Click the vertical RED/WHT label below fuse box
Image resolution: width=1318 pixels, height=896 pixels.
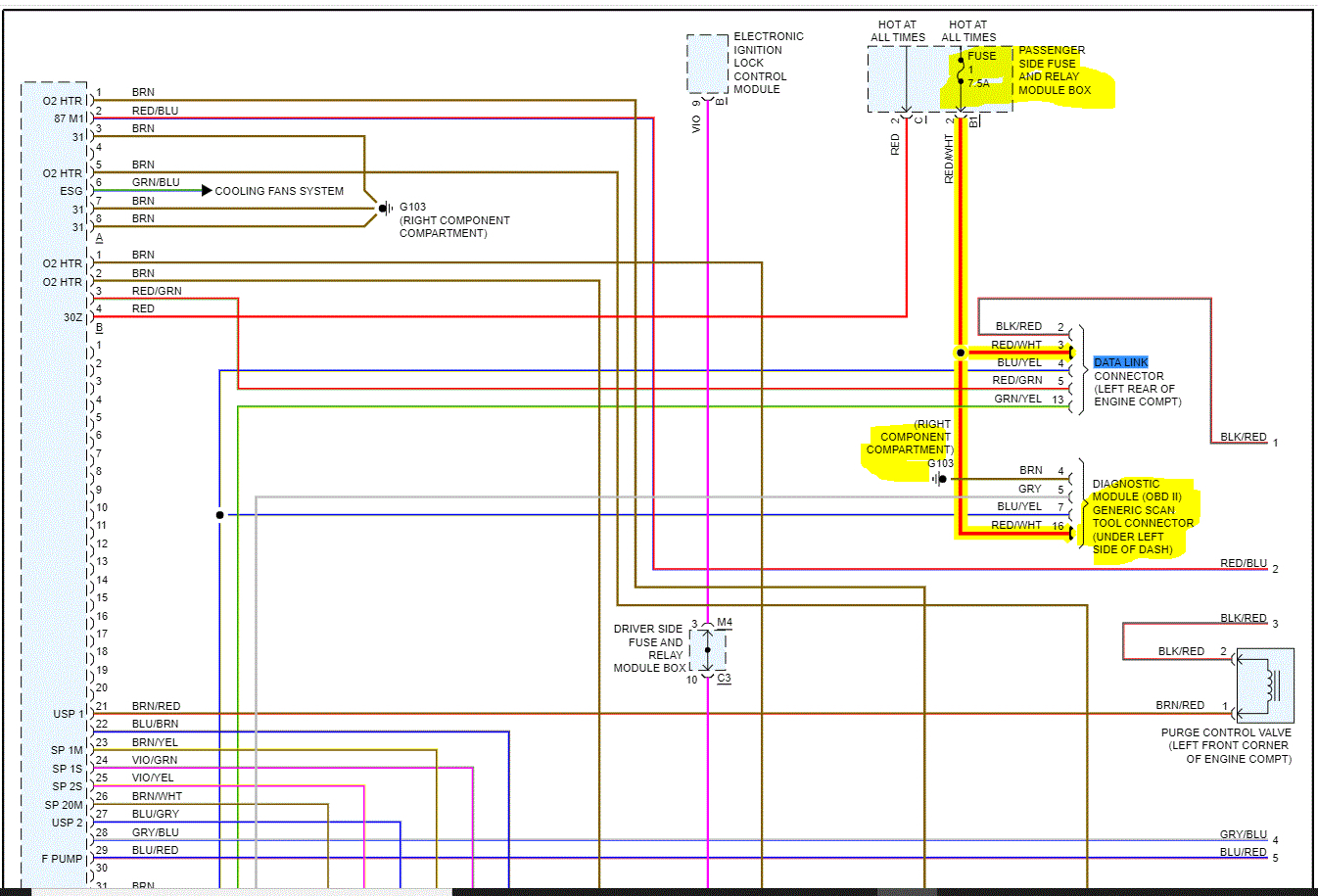(x=949, y=159)
